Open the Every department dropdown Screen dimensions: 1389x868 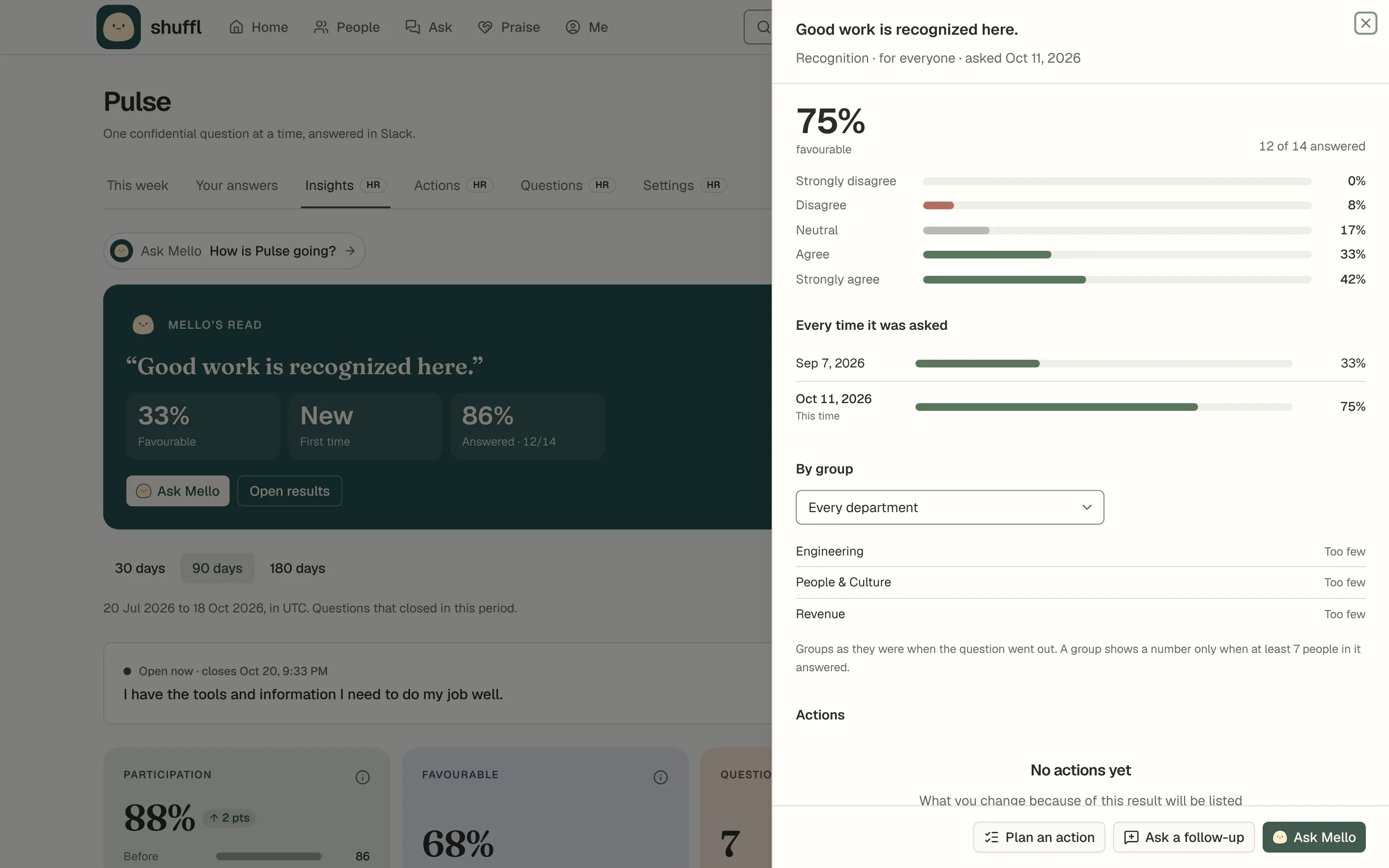tap(949, 507)
